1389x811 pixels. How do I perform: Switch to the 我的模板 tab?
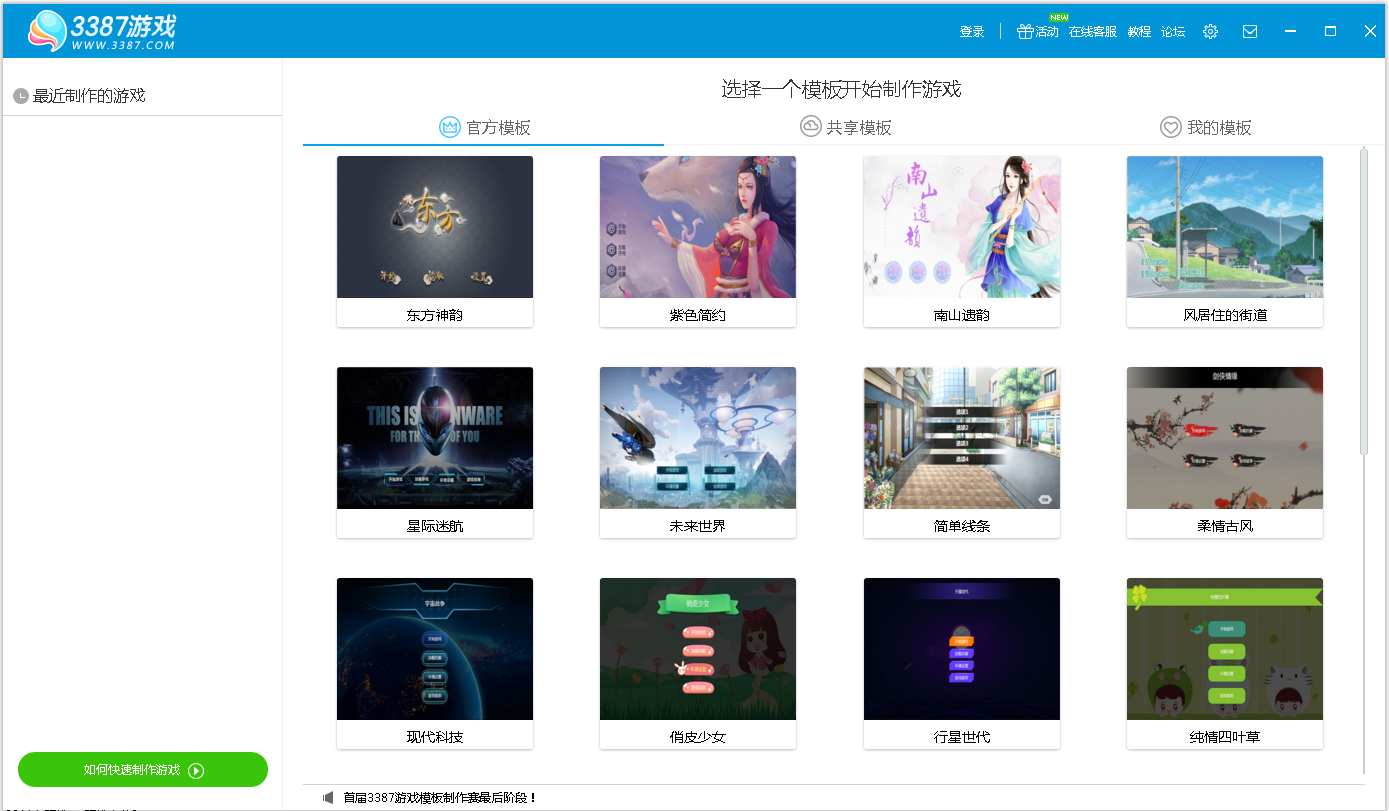point(1205,127)
